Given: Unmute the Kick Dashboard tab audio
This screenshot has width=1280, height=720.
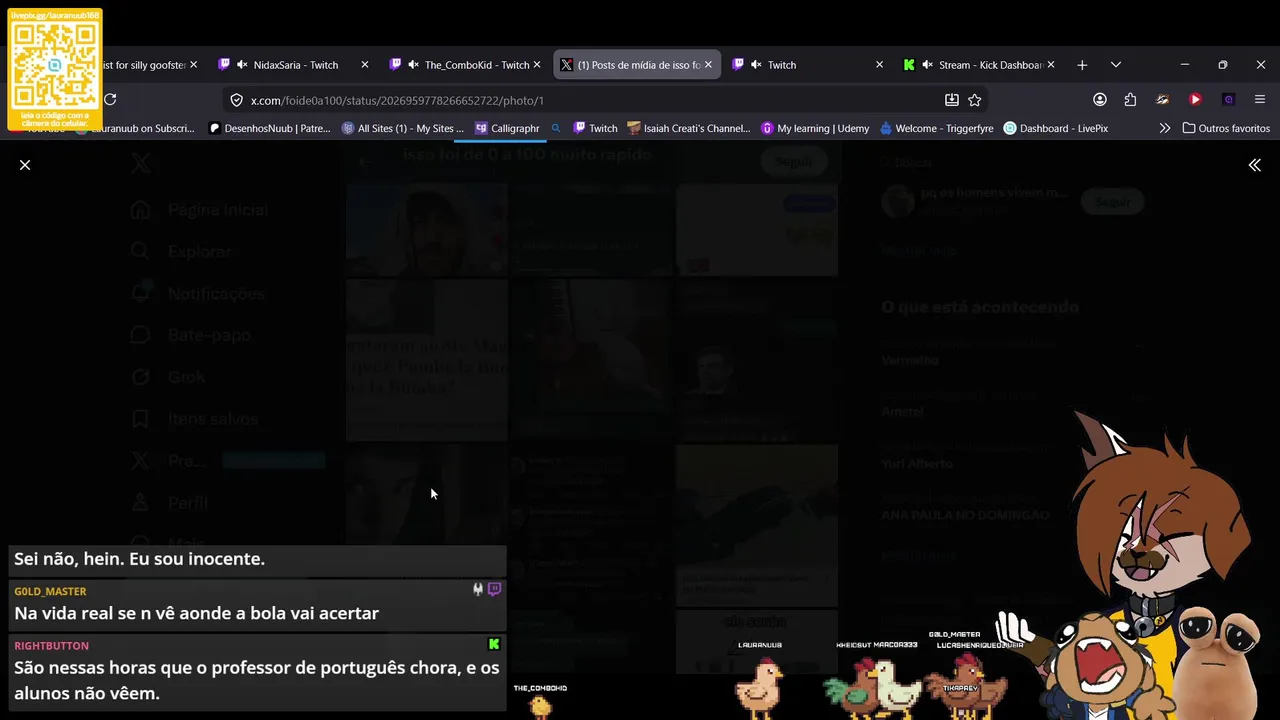Looking at the screenshot, I should click(x=927, y=65).
